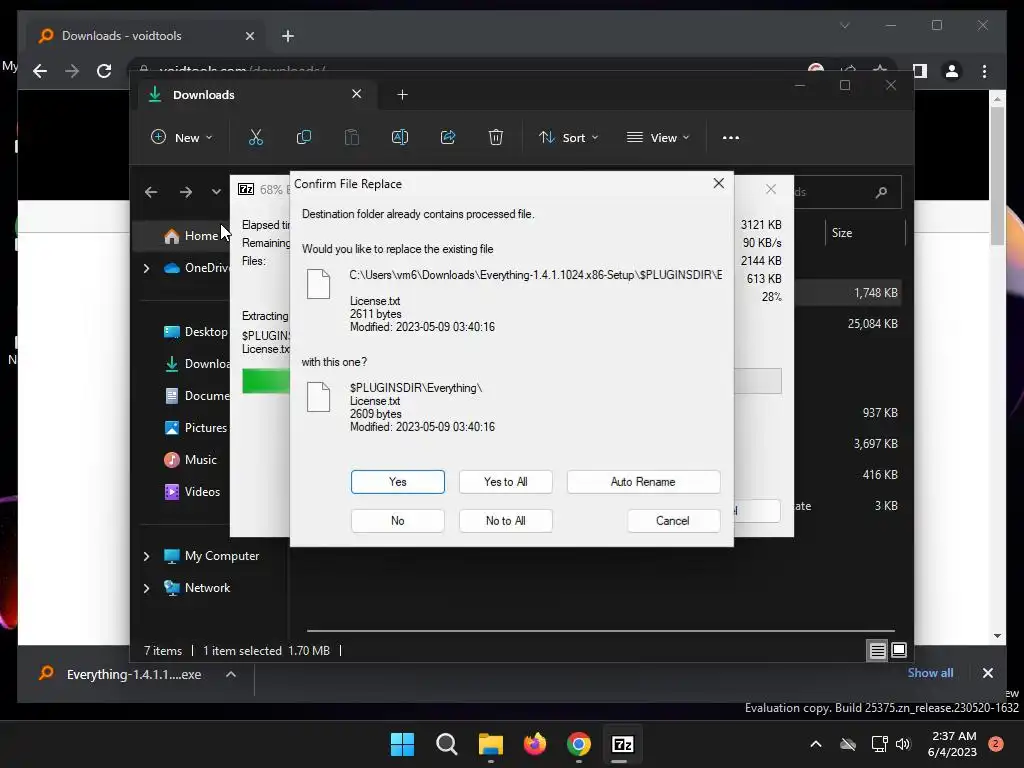Image resolution: width=1024 pixels, height=768 pixels.
Task: Click Chrome forward arrow
Action: point(72,71)
